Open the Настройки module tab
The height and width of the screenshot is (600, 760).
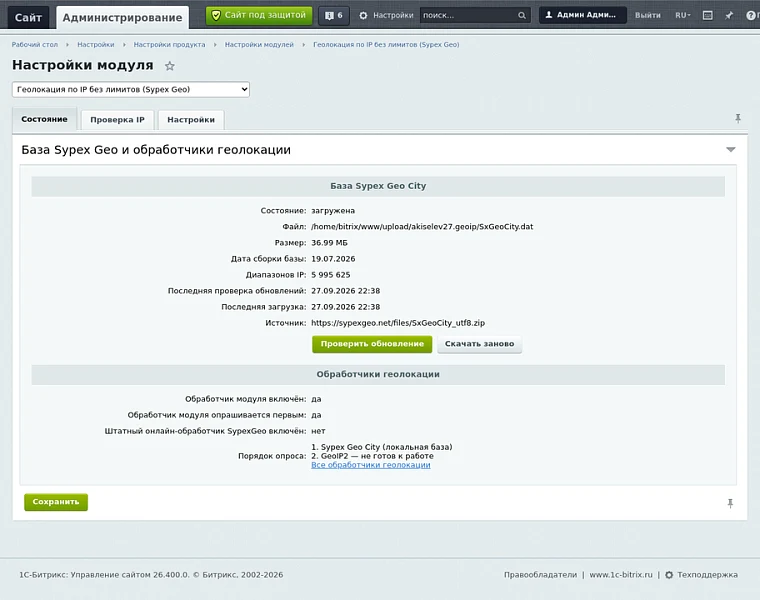tap(191, 120)
